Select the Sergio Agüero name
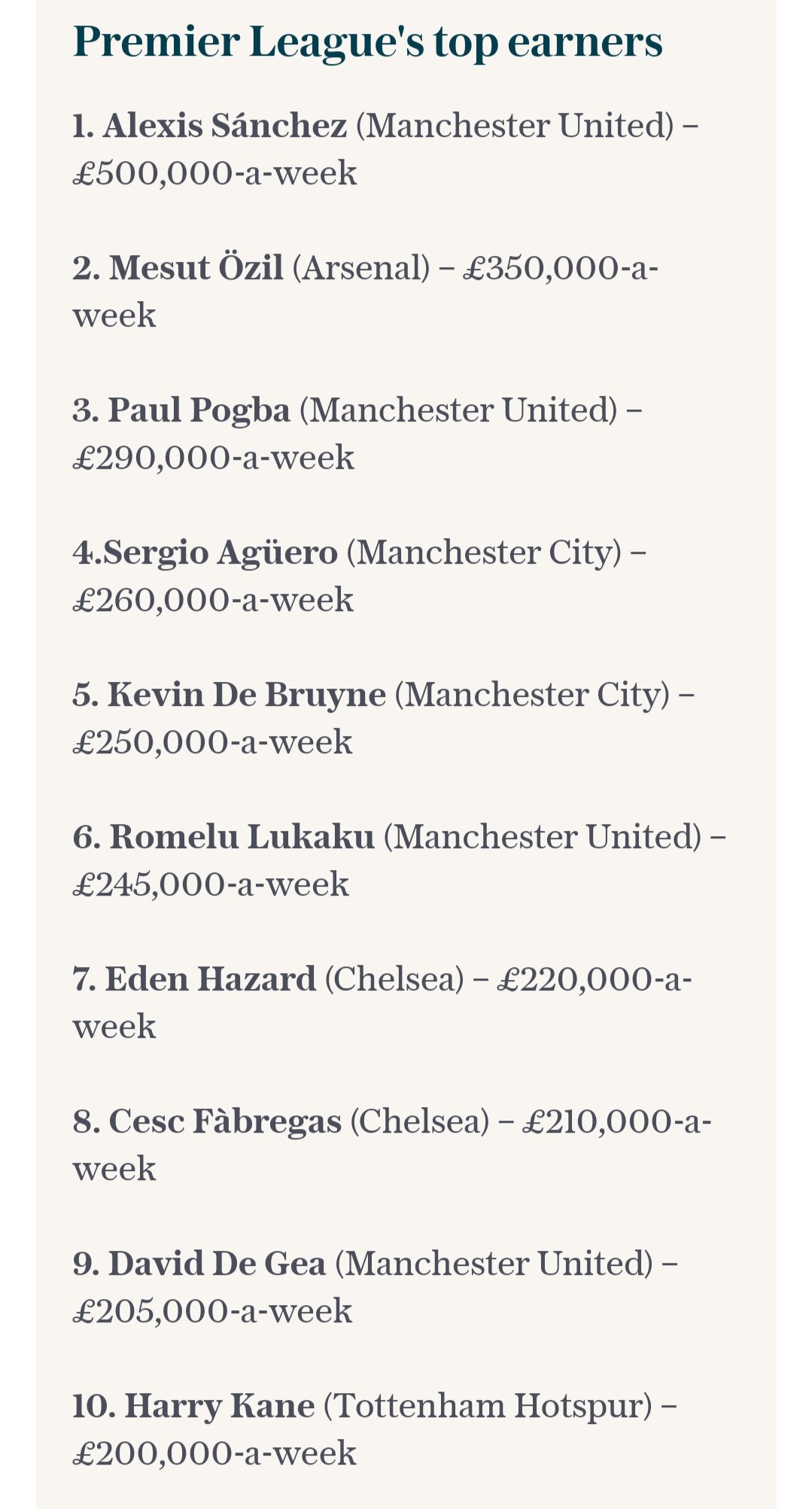This screenshot has width=812, height=1509. (220, 552)
